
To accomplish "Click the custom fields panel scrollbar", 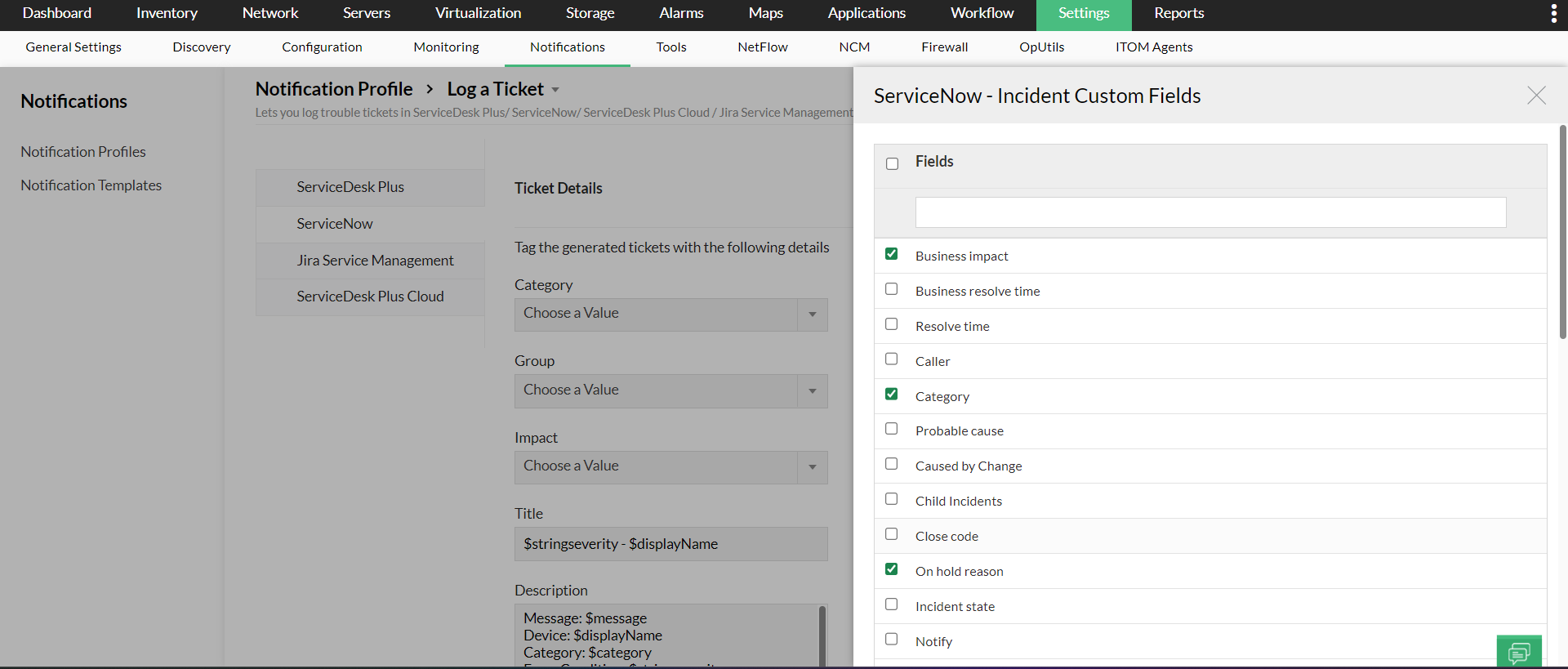I will point(1562,232).
